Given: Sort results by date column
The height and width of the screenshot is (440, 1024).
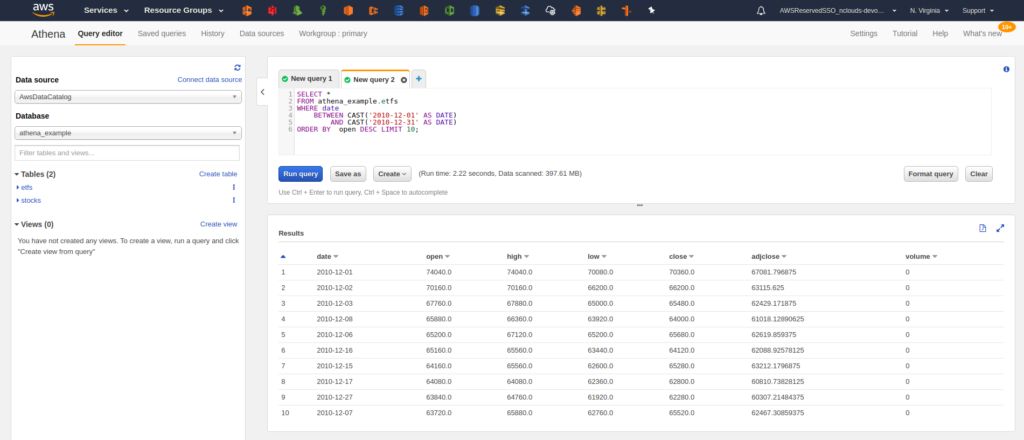Looking at the screenshot, I should pos(327,257).
